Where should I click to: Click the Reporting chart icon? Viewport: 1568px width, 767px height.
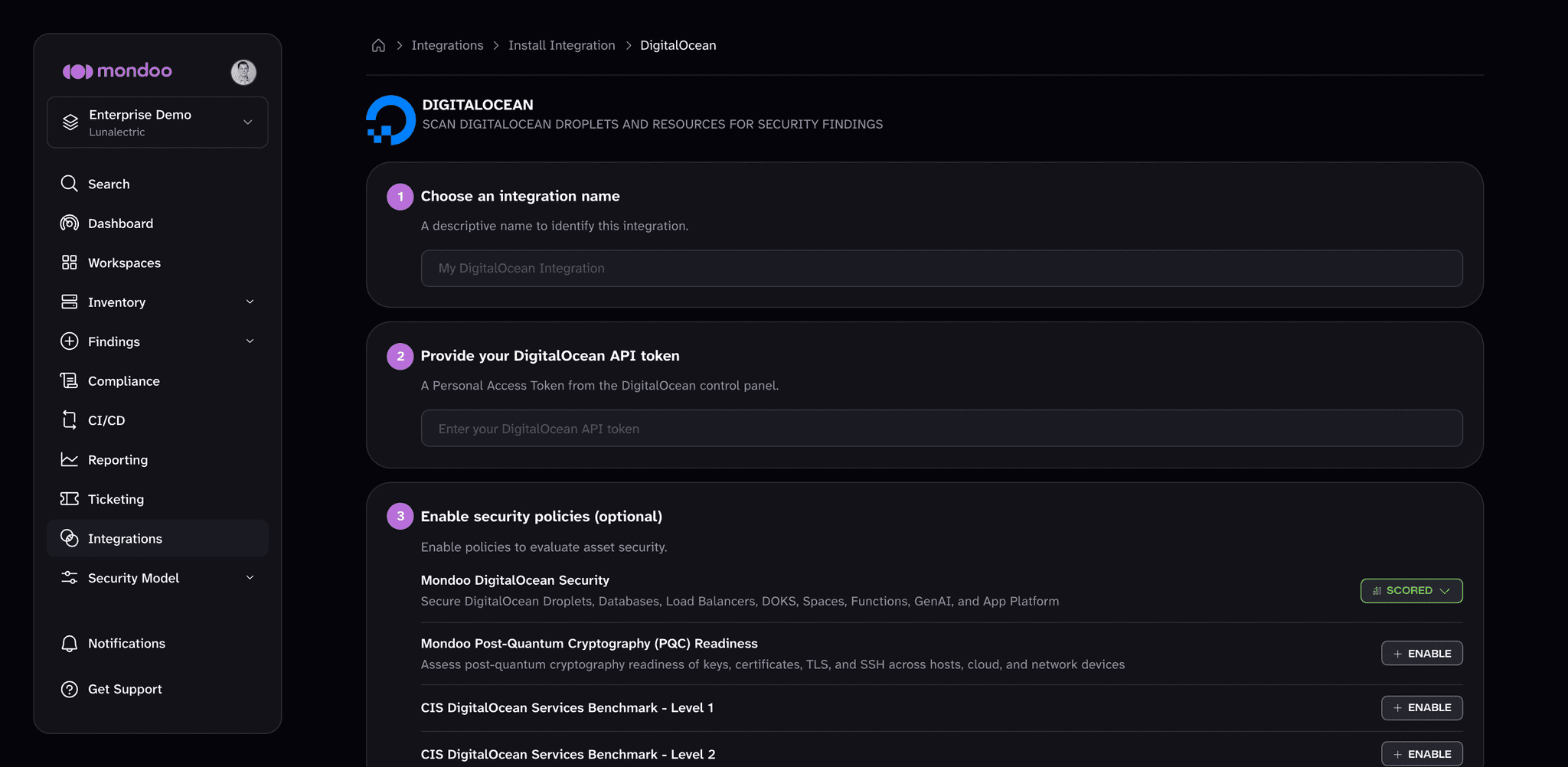click(69, 459)
